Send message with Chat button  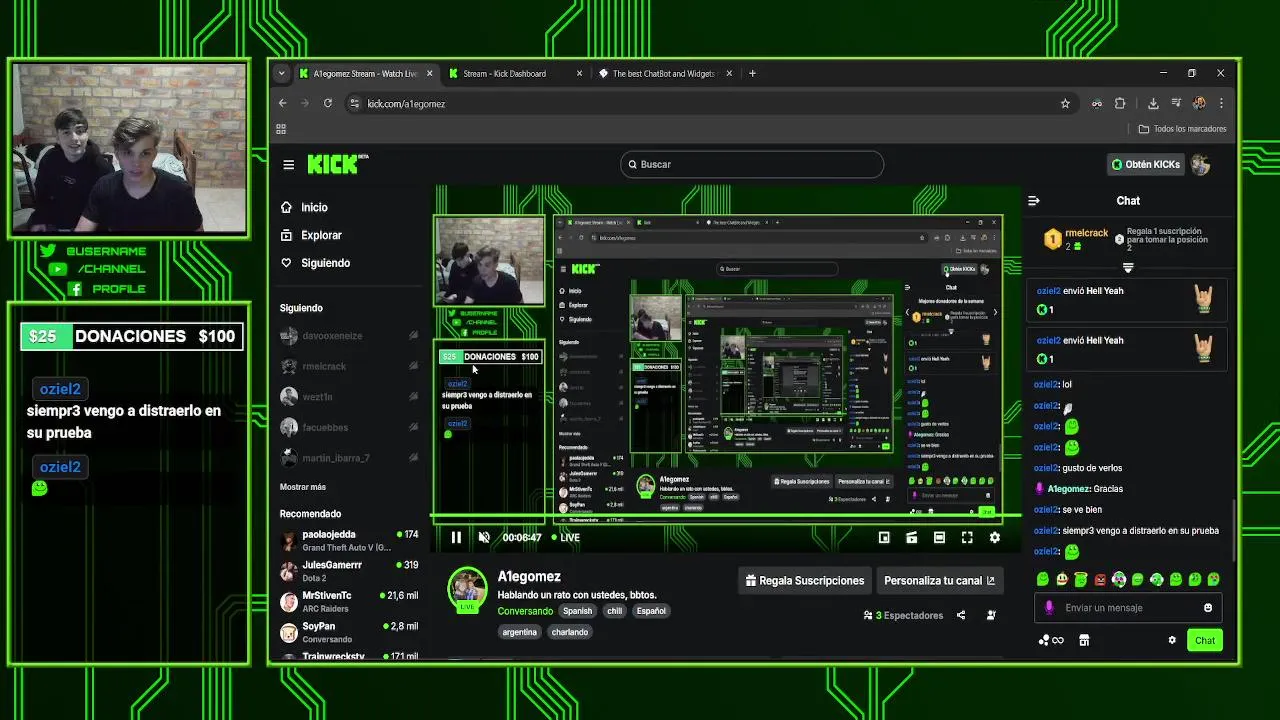pos(1205,640)
